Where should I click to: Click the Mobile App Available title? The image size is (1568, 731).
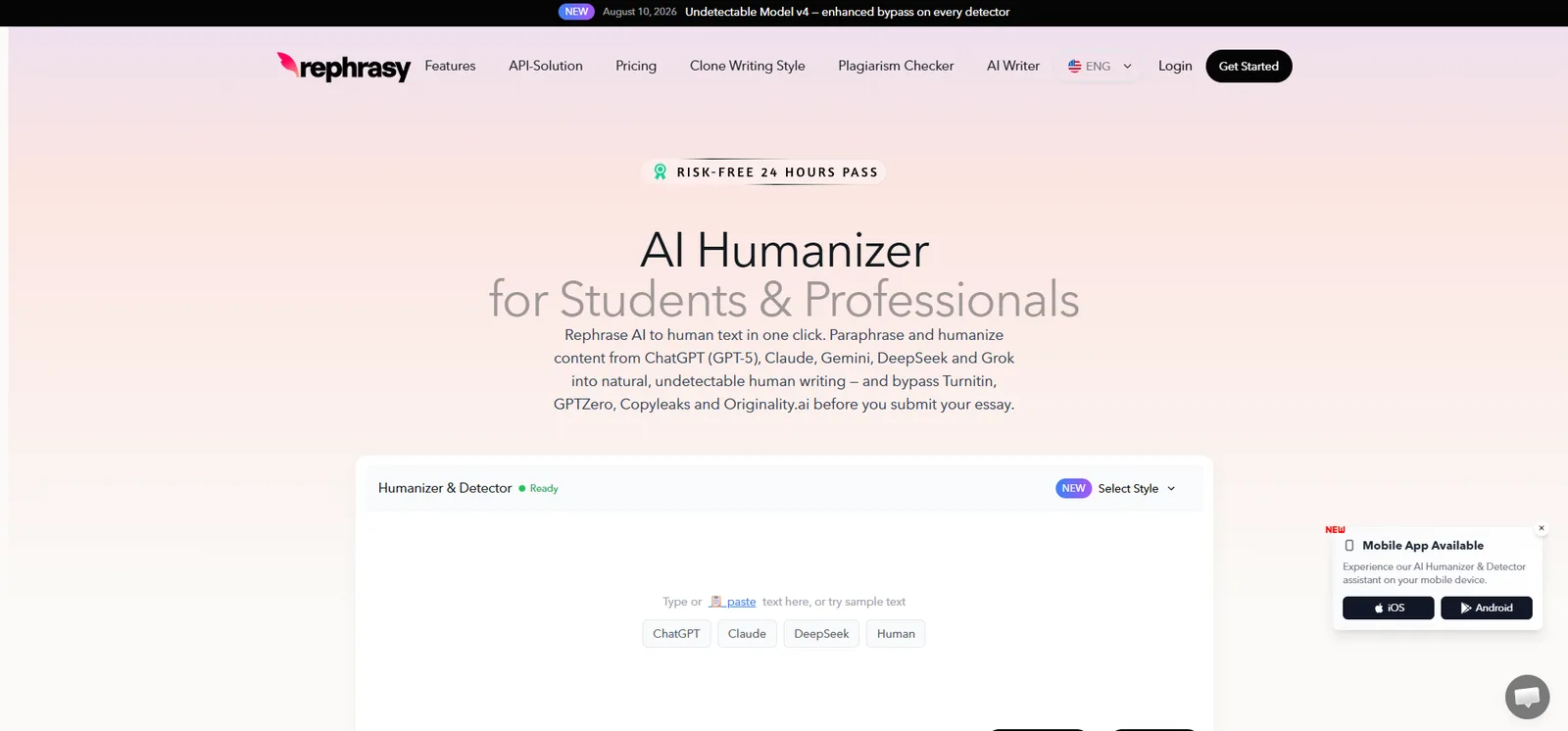tap(1423, 545)
